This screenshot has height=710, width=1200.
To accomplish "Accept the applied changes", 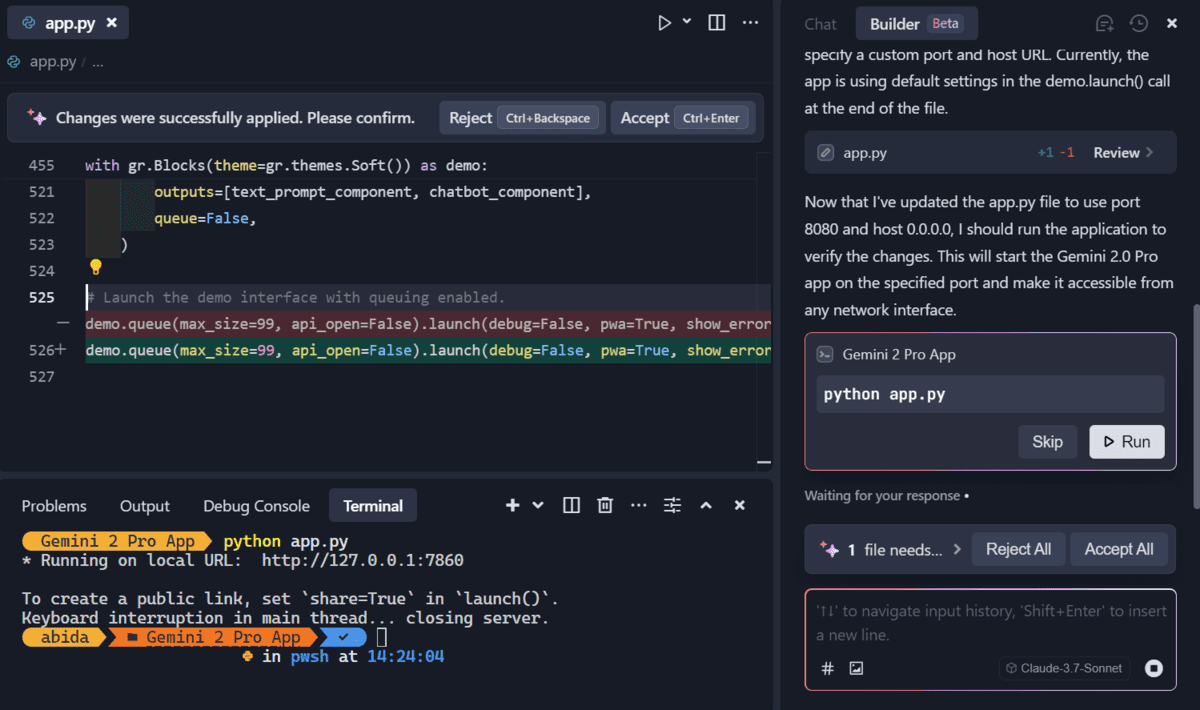I will 683,118.
